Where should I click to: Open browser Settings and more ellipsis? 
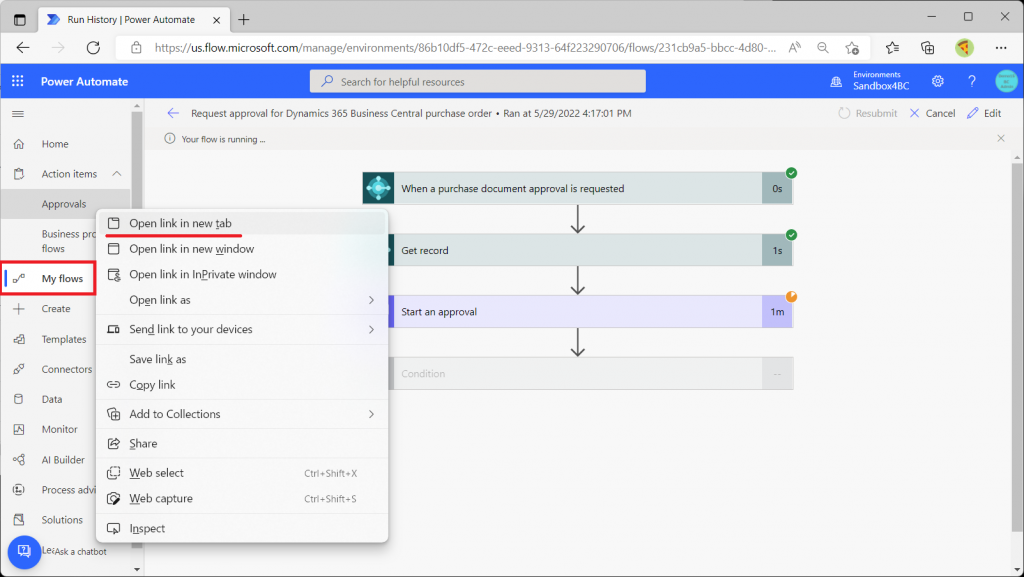[x=1000, y=48]
